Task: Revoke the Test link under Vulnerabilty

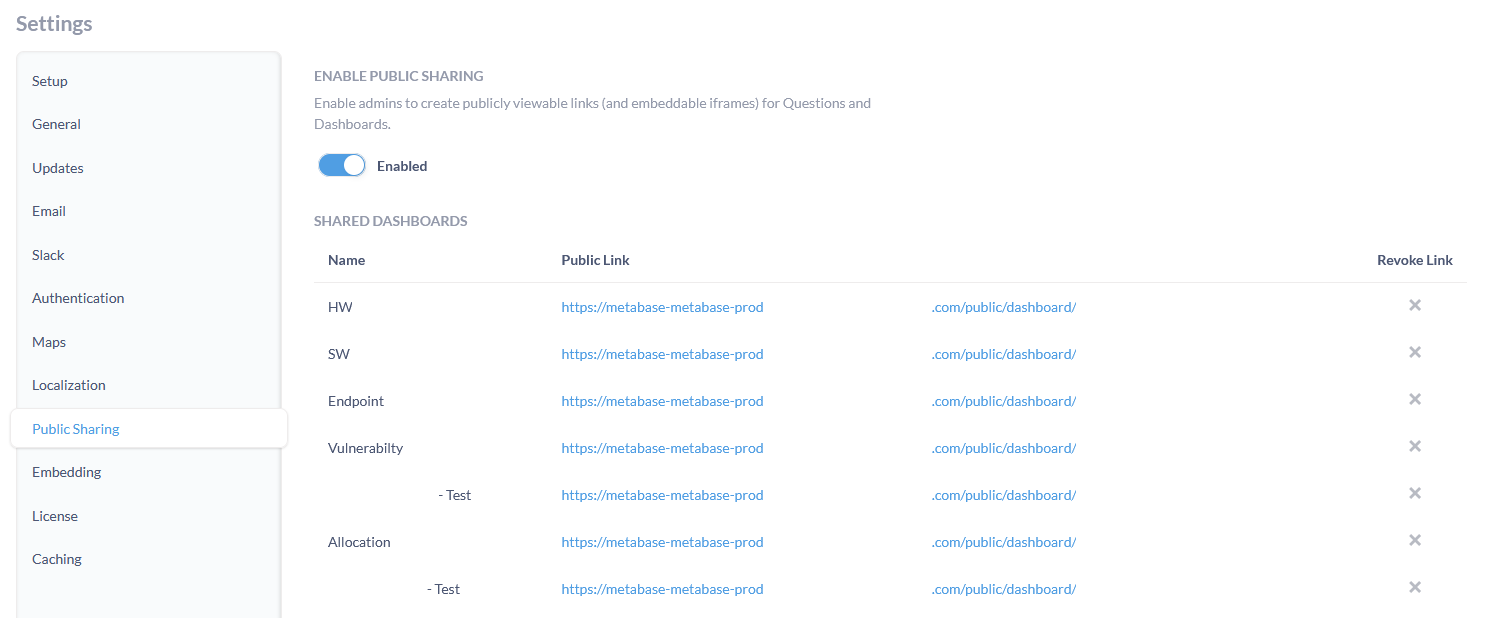Action: click(x=1415, y=493)
